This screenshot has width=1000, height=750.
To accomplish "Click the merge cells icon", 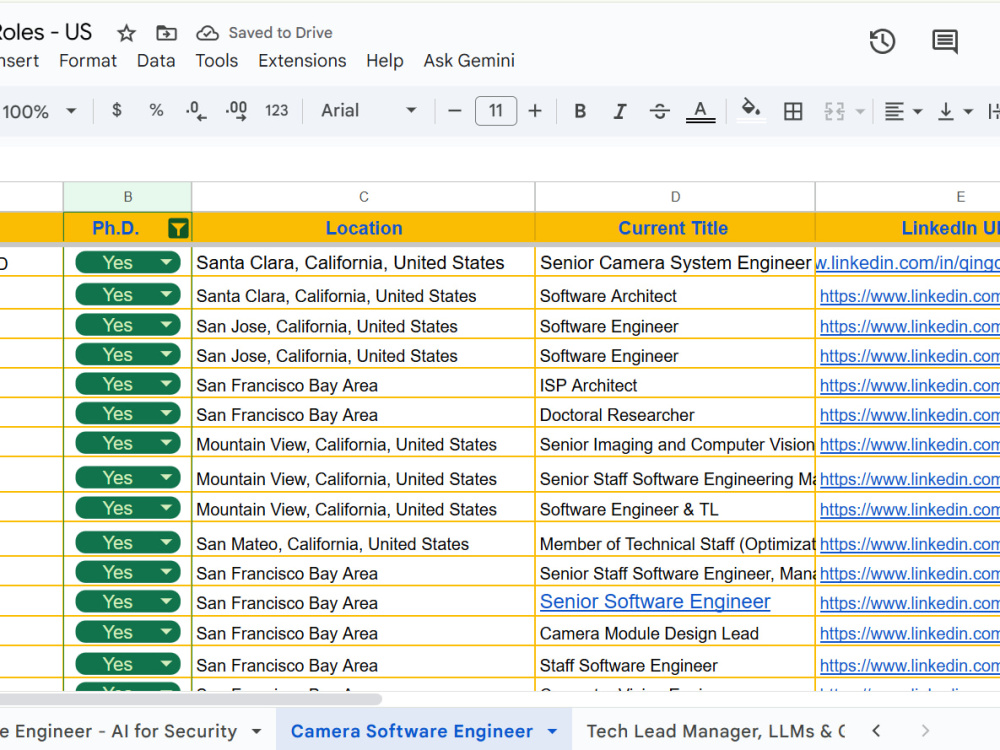I will [834, 111].
